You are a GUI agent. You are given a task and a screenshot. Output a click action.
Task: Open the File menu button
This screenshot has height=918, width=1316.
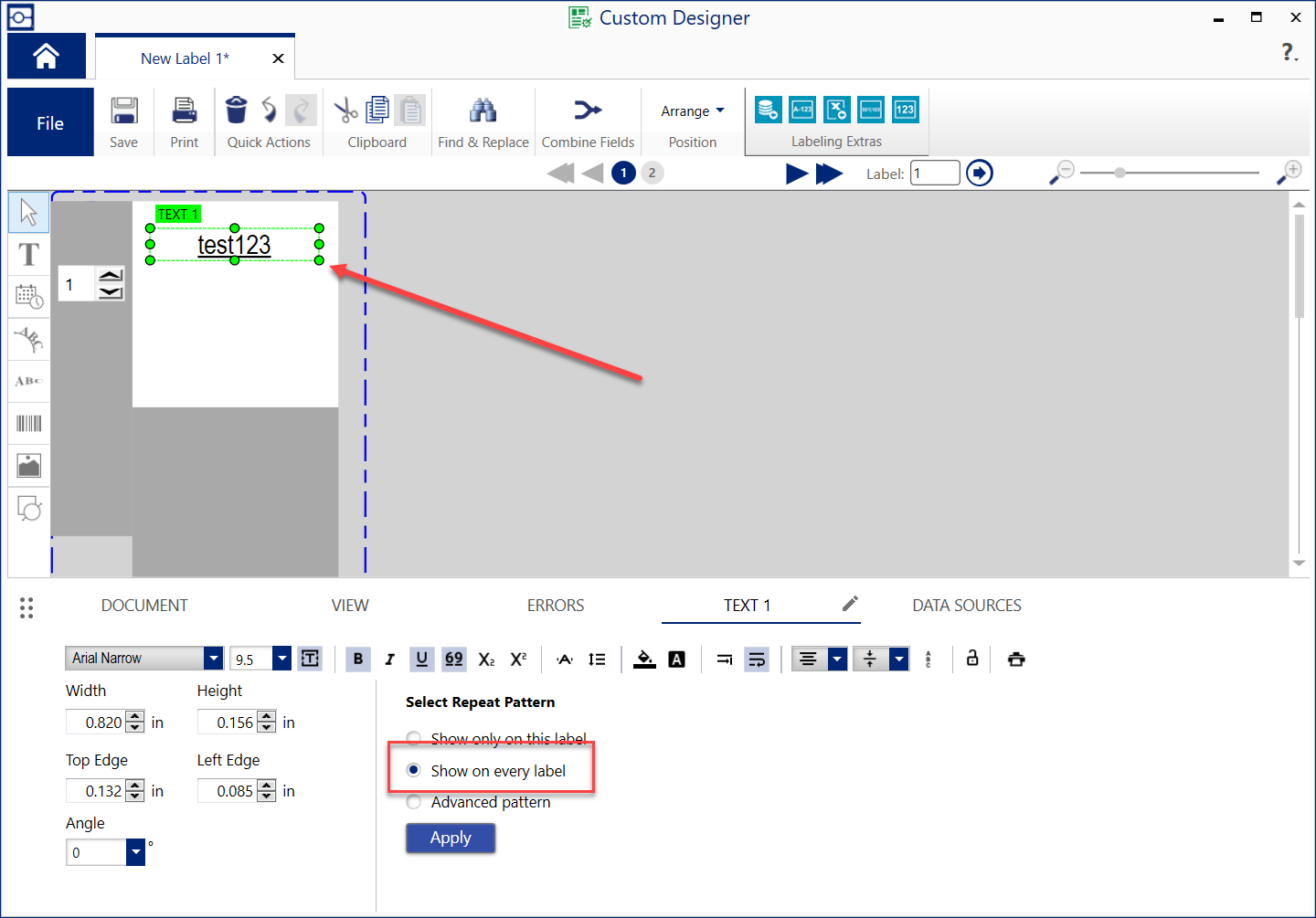[x=50, y=123]
